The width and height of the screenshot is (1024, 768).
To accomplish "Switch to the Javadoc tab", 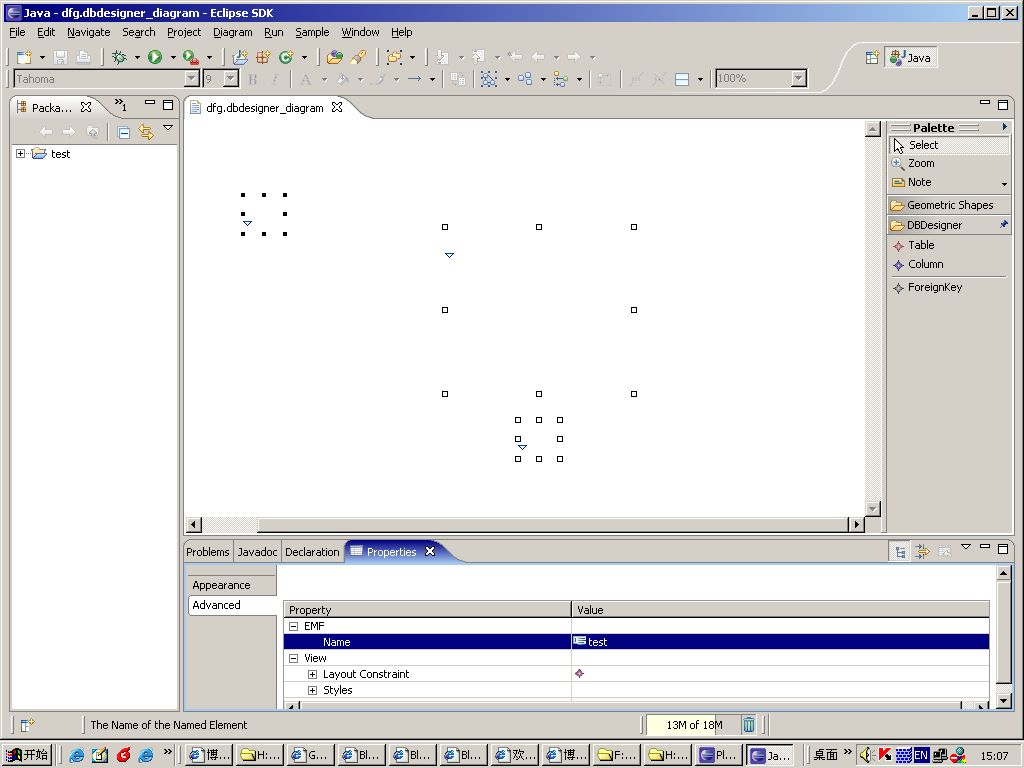I will [257, 552].
